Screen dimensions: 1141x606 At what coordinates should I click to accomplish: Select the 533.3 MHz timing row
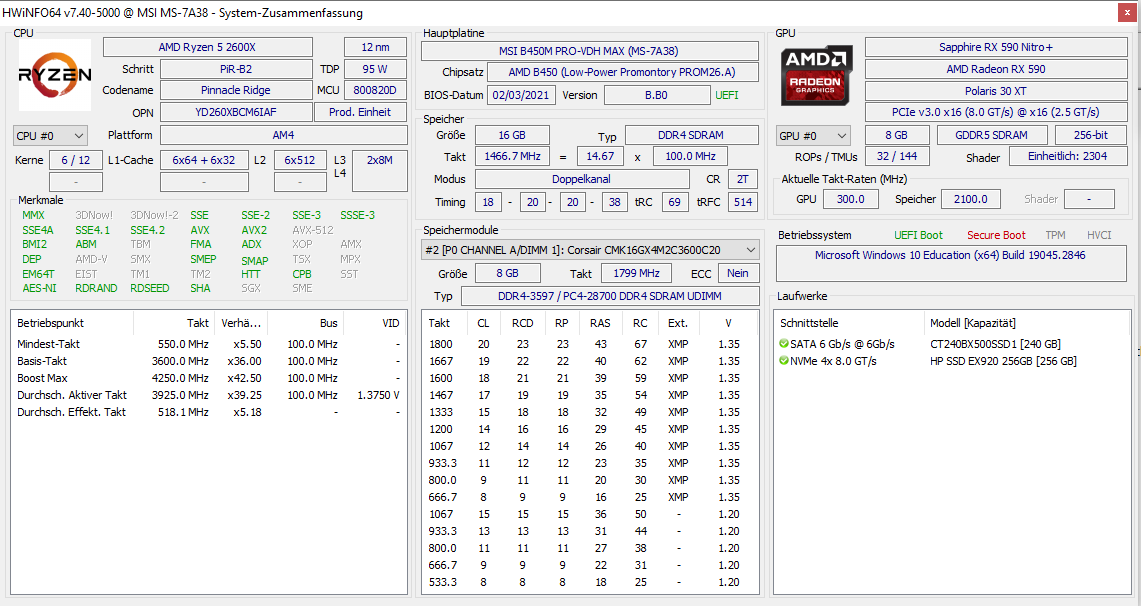point(589,582)
